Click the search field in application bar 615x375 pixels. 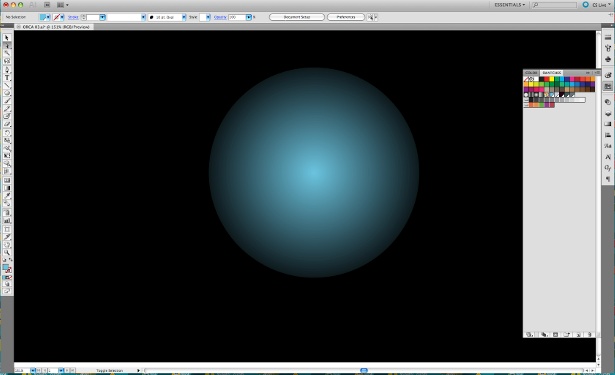(x=554, y=5)
